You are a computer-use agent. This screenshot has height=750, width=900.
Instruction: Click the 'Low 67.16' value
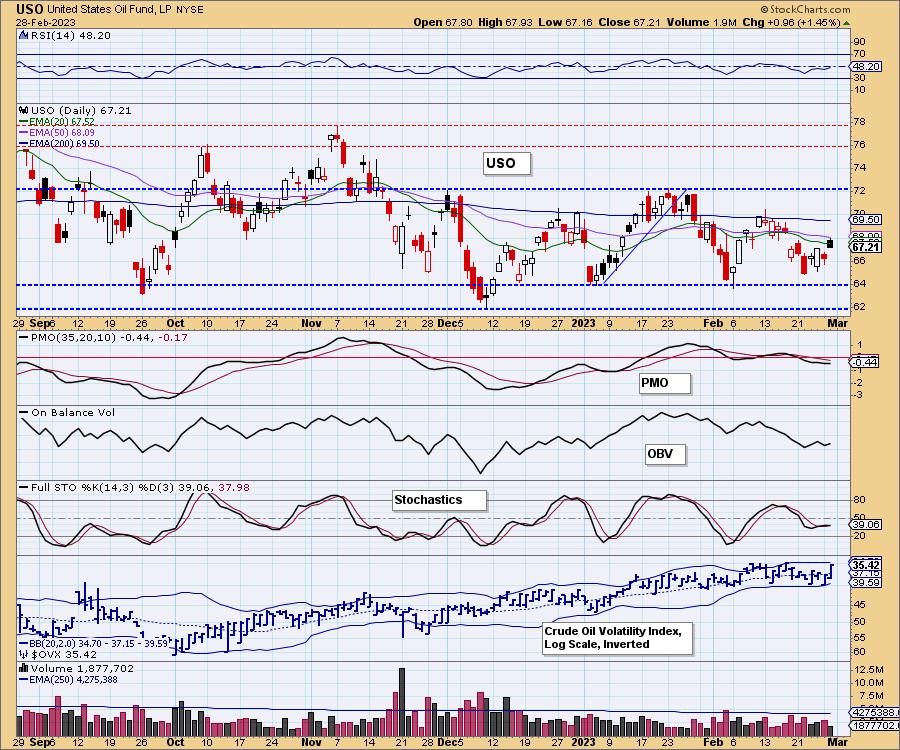[x=564, y=22]
